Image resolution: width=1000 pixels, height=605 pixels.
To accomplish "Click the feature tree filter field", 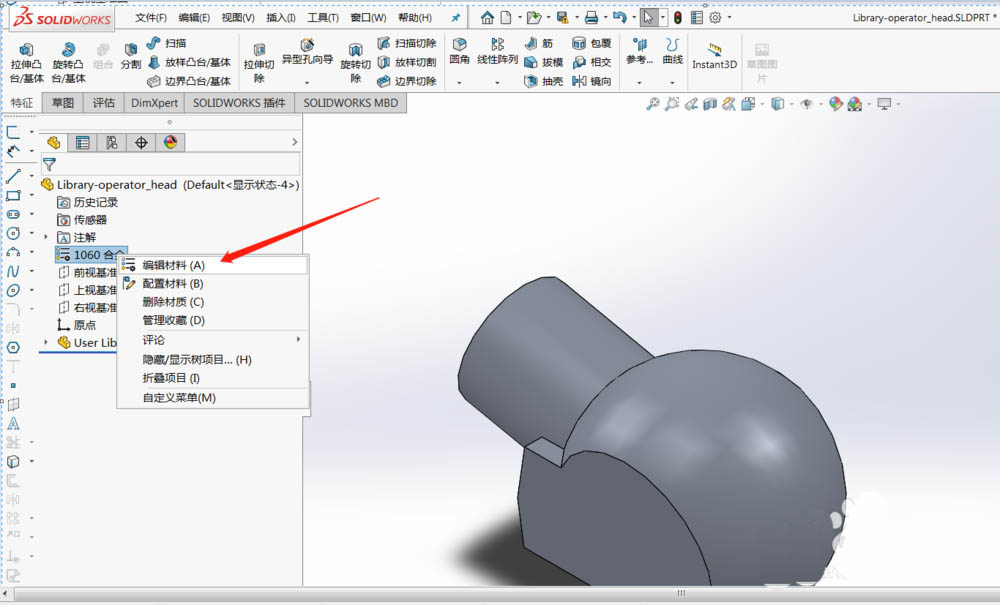I will coord(170,164).
